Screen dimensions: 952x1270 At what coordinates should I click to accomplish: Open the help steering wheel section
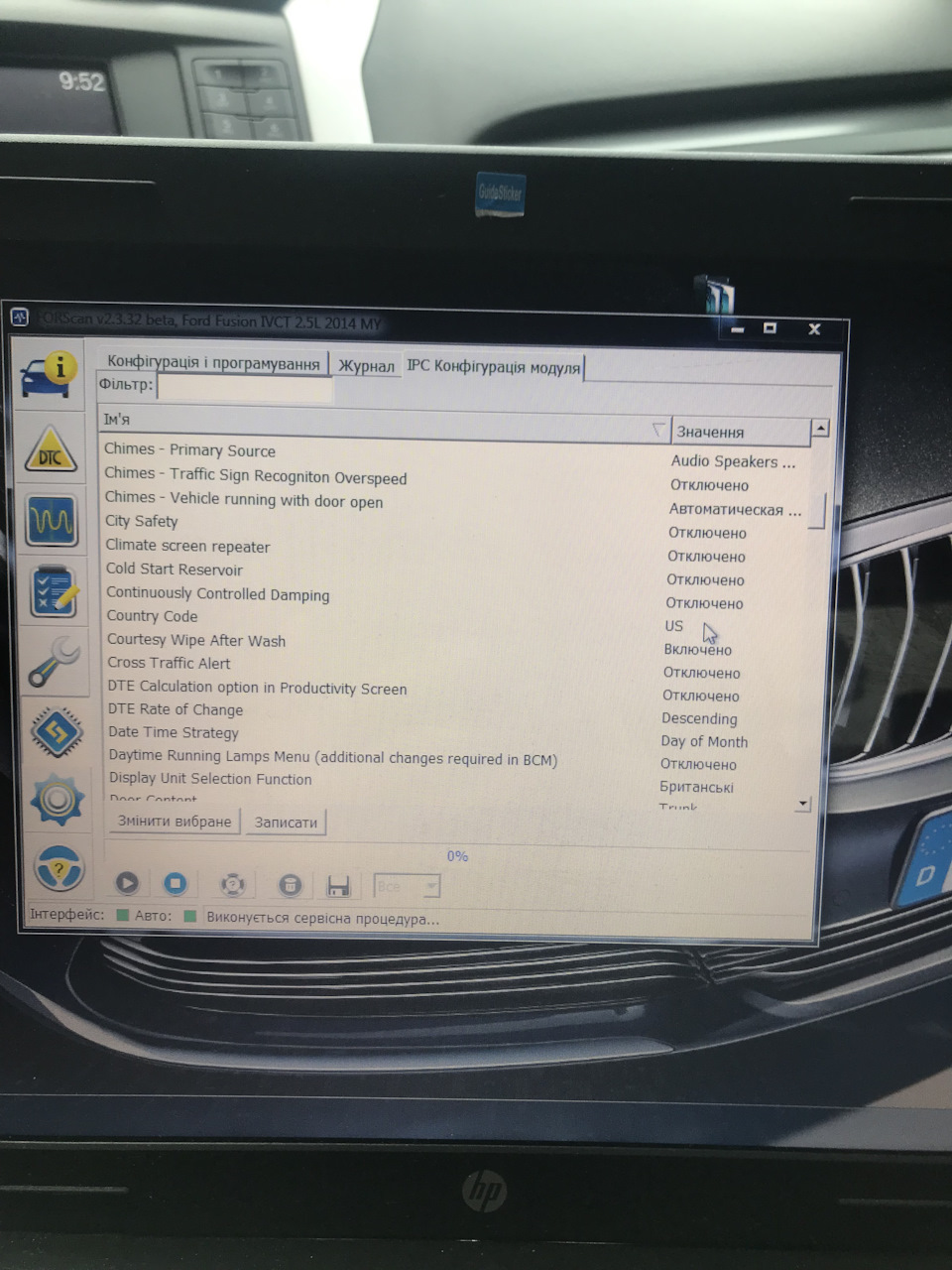click(x=59, y=868)
